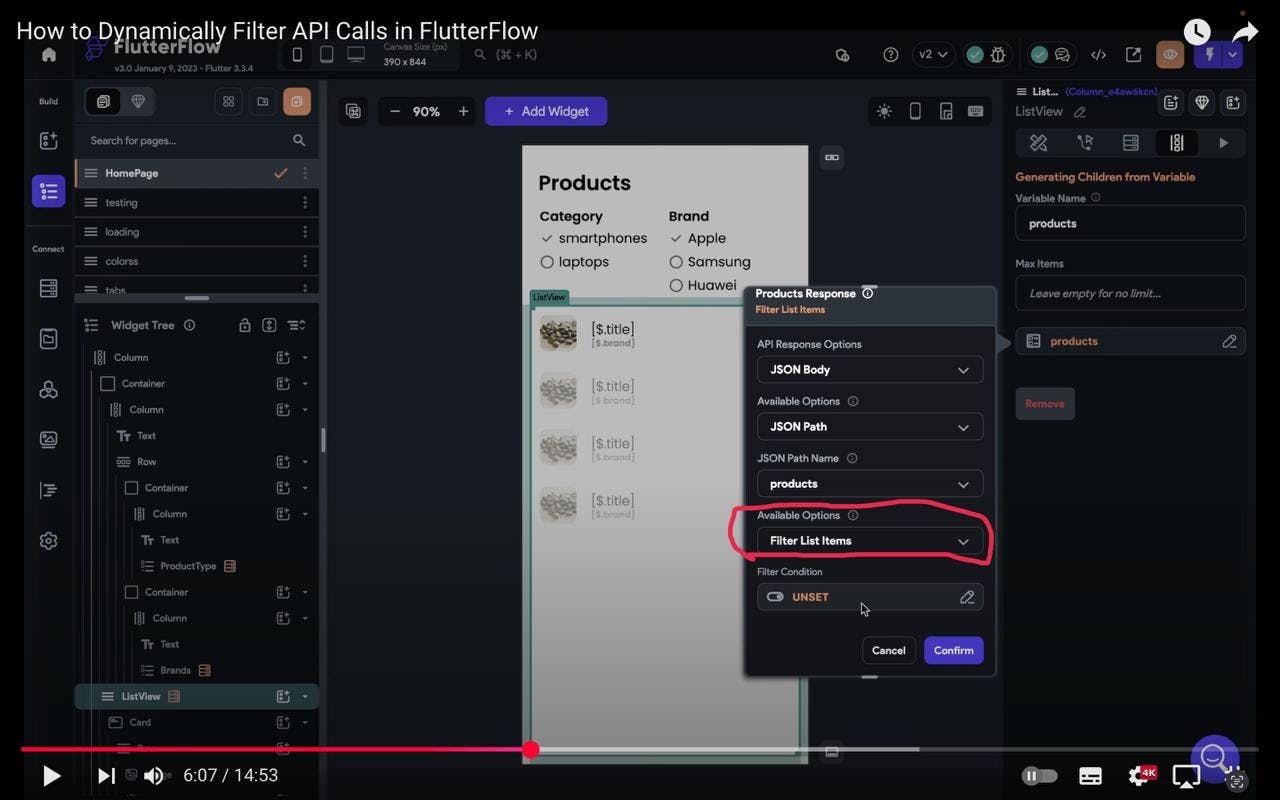Select the HomePage page row
The height and width of the screenshot is (800, 1280).
pyautogui.click(x=197, y=173)
